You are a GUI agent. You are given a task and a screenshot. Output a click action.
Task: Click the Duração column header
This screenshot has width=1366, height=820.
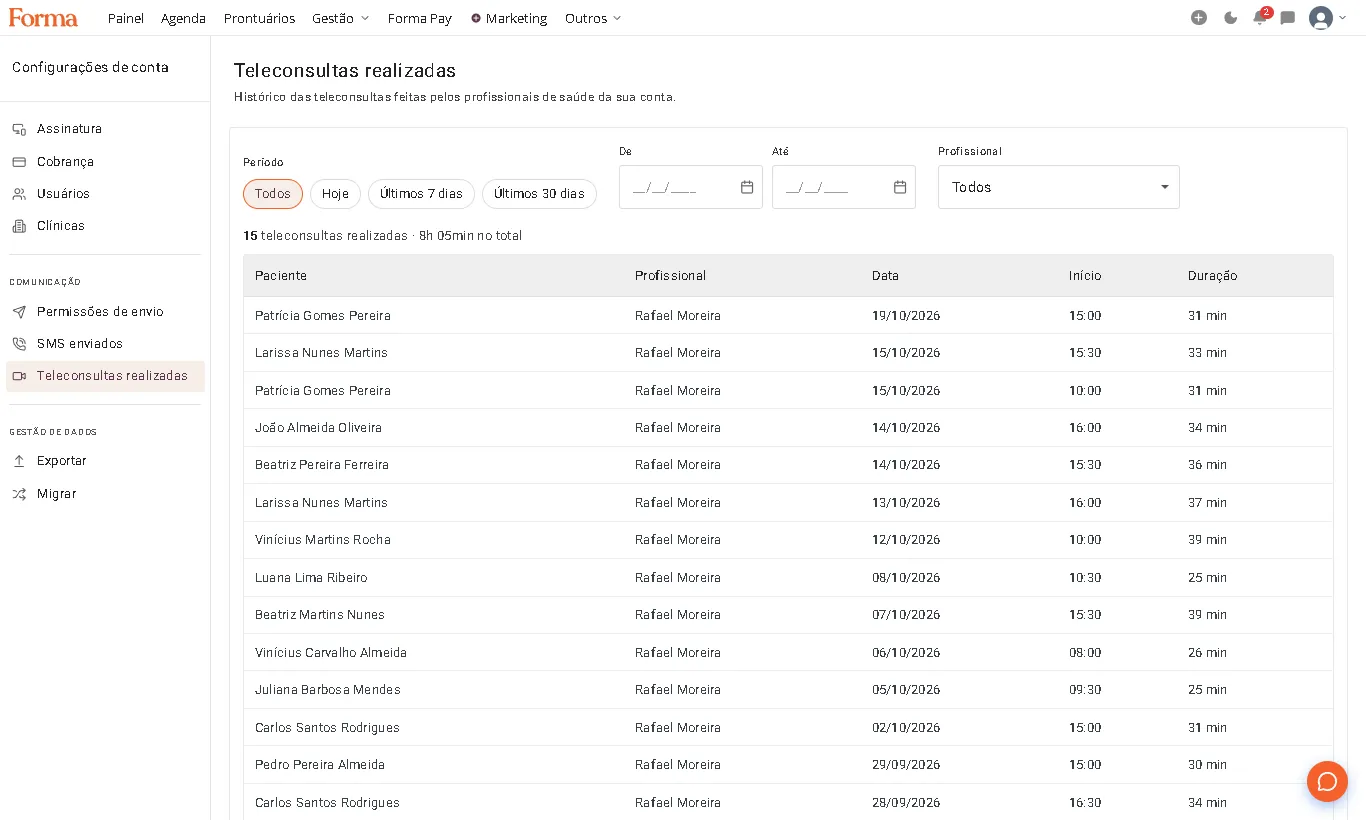coord(1212,276)
